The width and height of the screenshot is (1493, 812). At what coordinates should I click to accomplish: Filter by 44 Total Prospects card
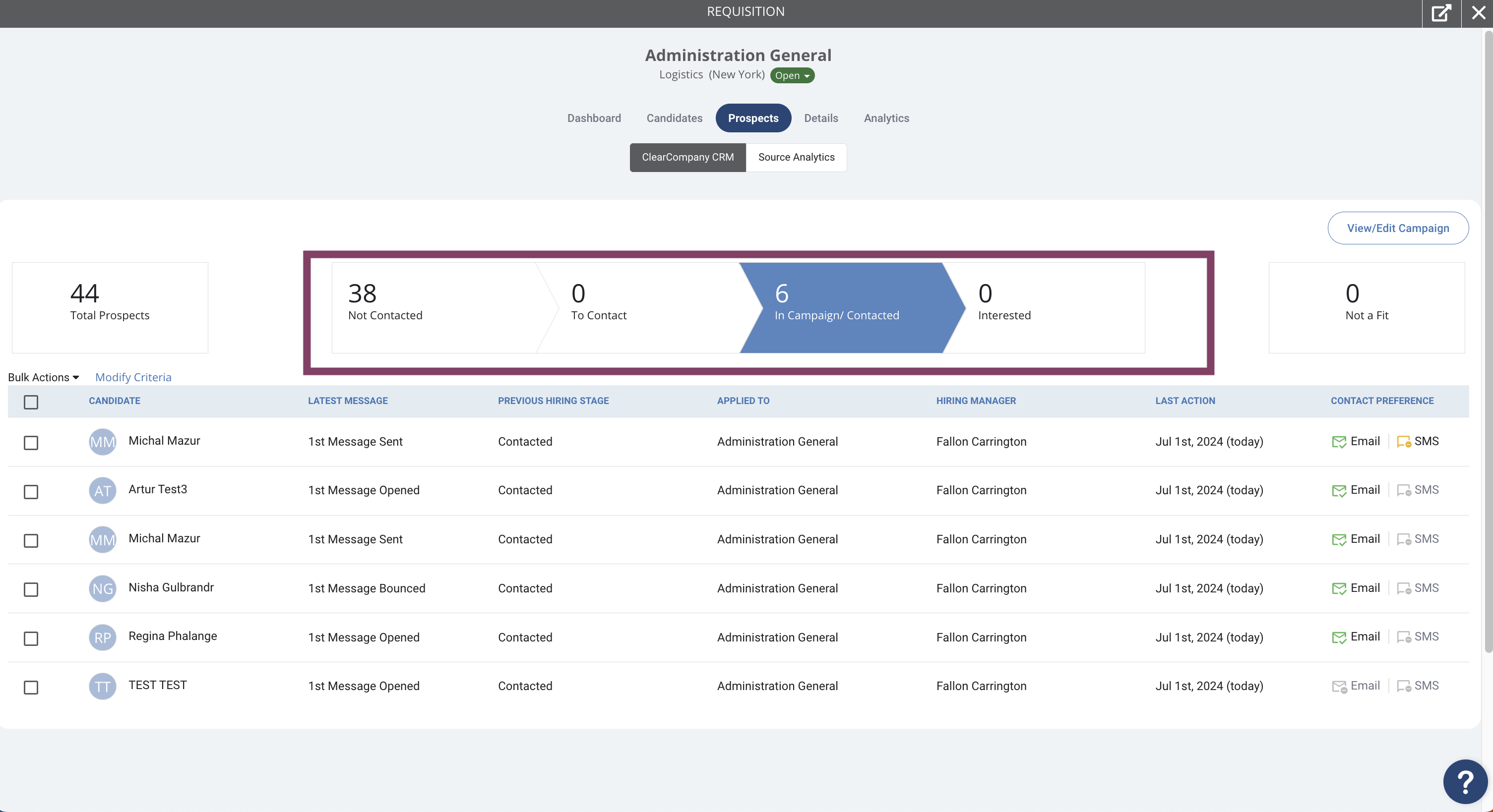[x=110, y=307]
